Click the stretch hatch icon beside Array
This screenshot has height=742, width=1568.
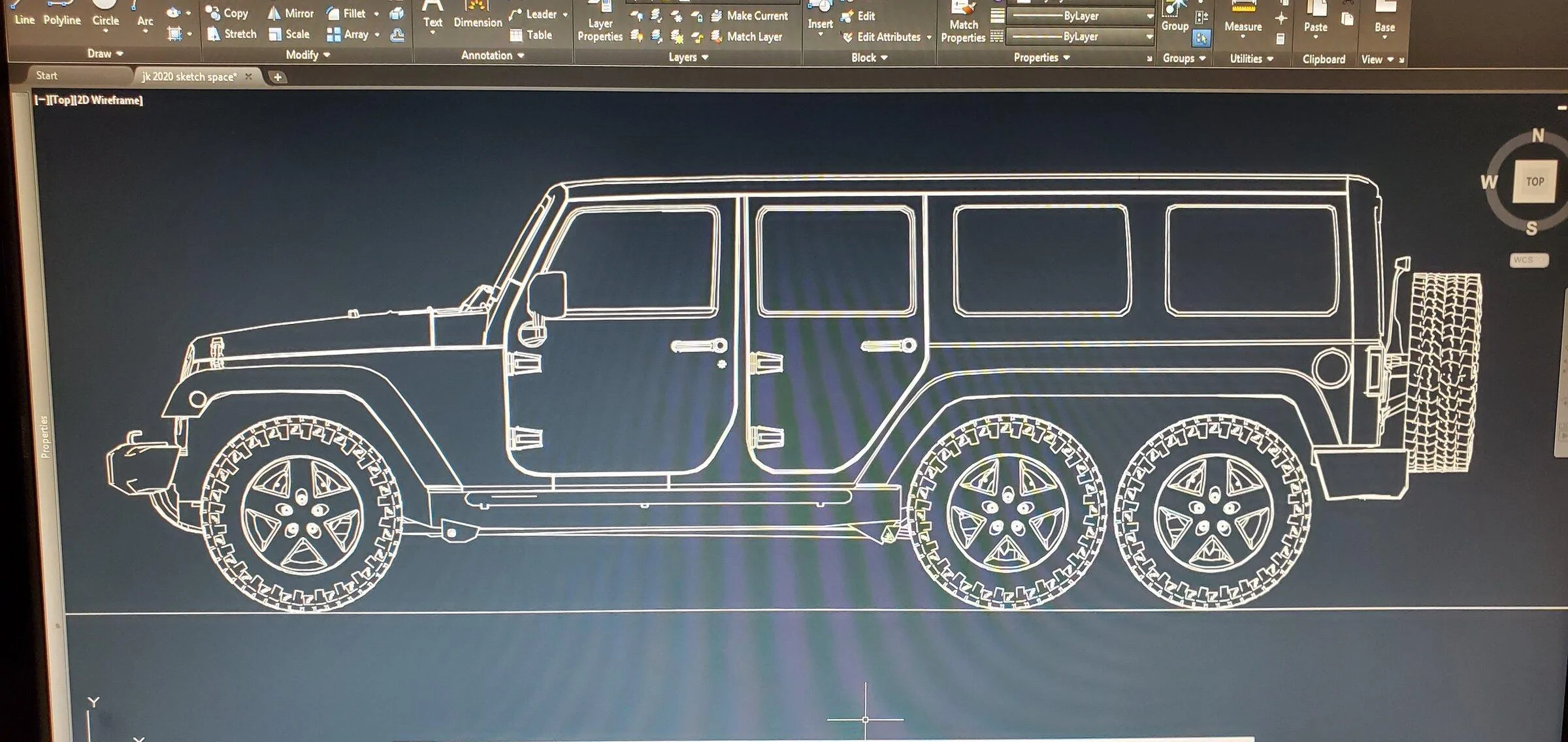coord(397,35)
